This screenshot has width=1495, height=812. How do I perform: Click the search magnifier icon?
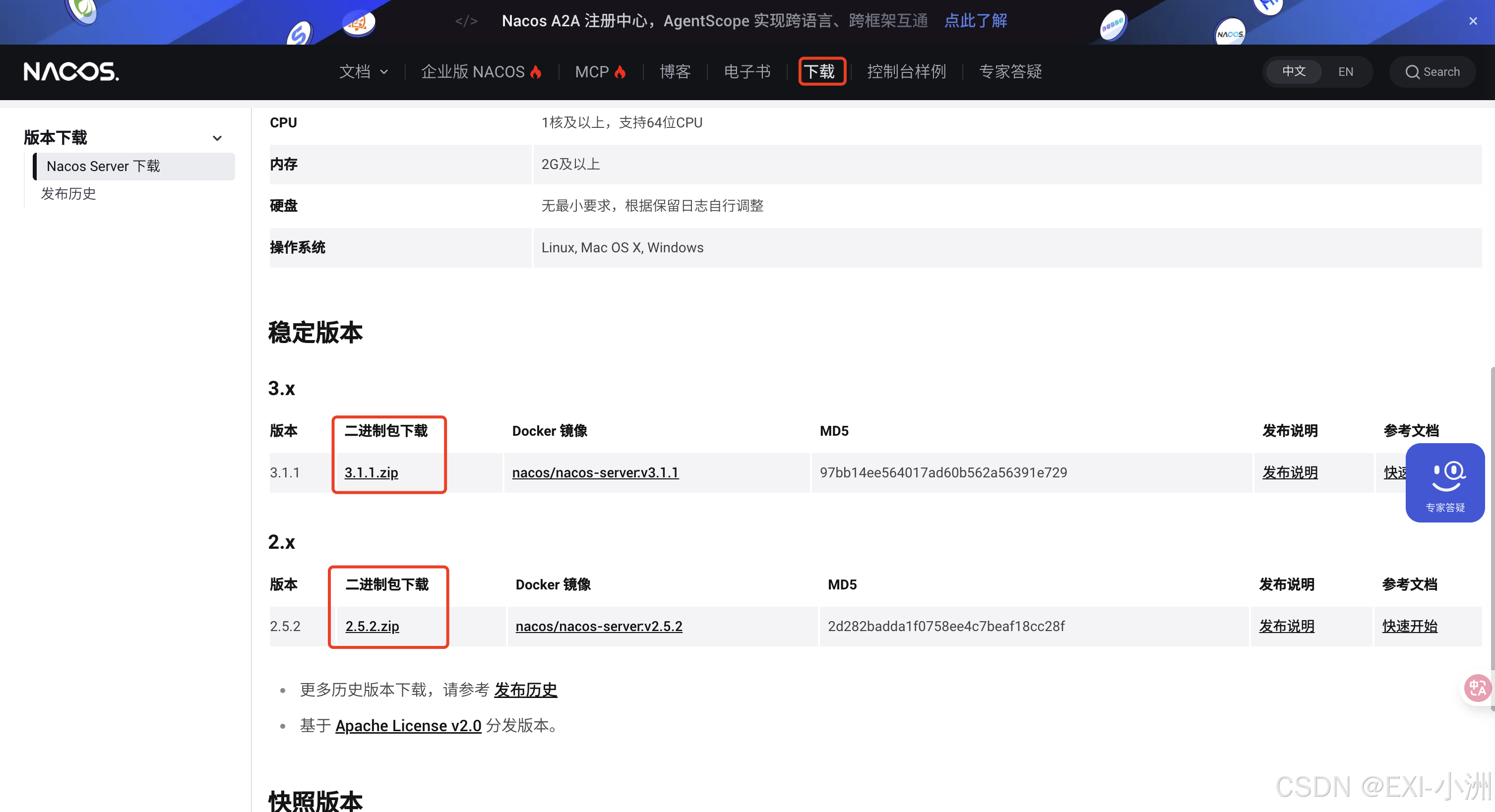tap(1412, 72)
